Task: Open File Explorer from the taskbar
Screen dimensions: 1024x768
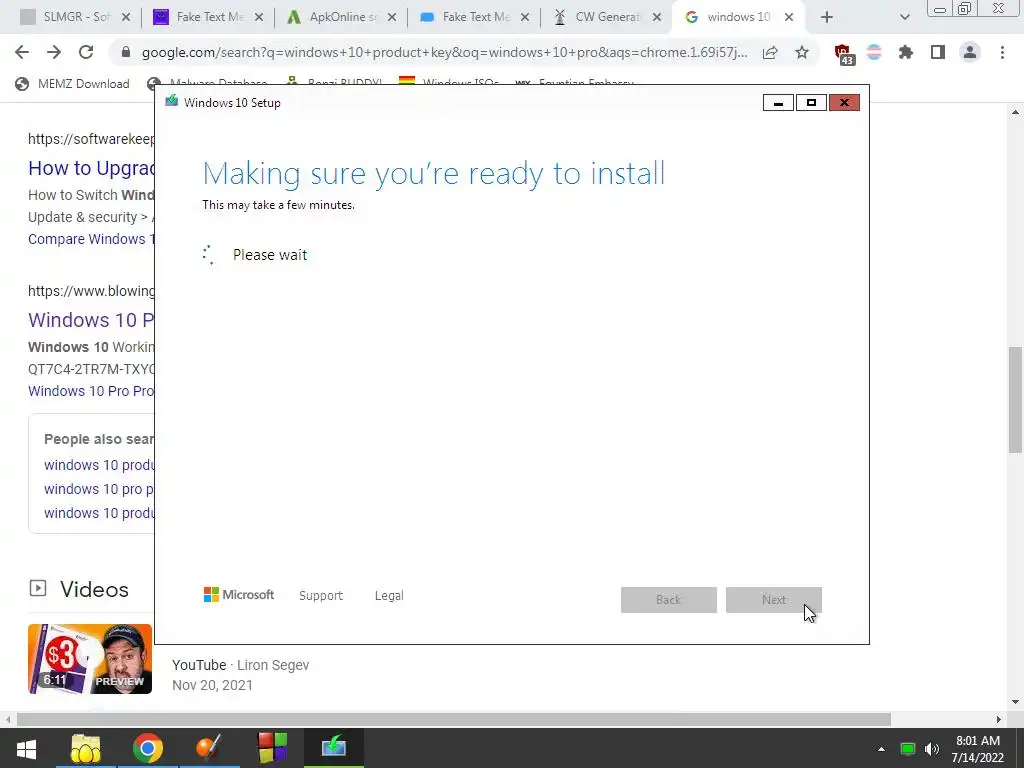Action: pos(86,748)
